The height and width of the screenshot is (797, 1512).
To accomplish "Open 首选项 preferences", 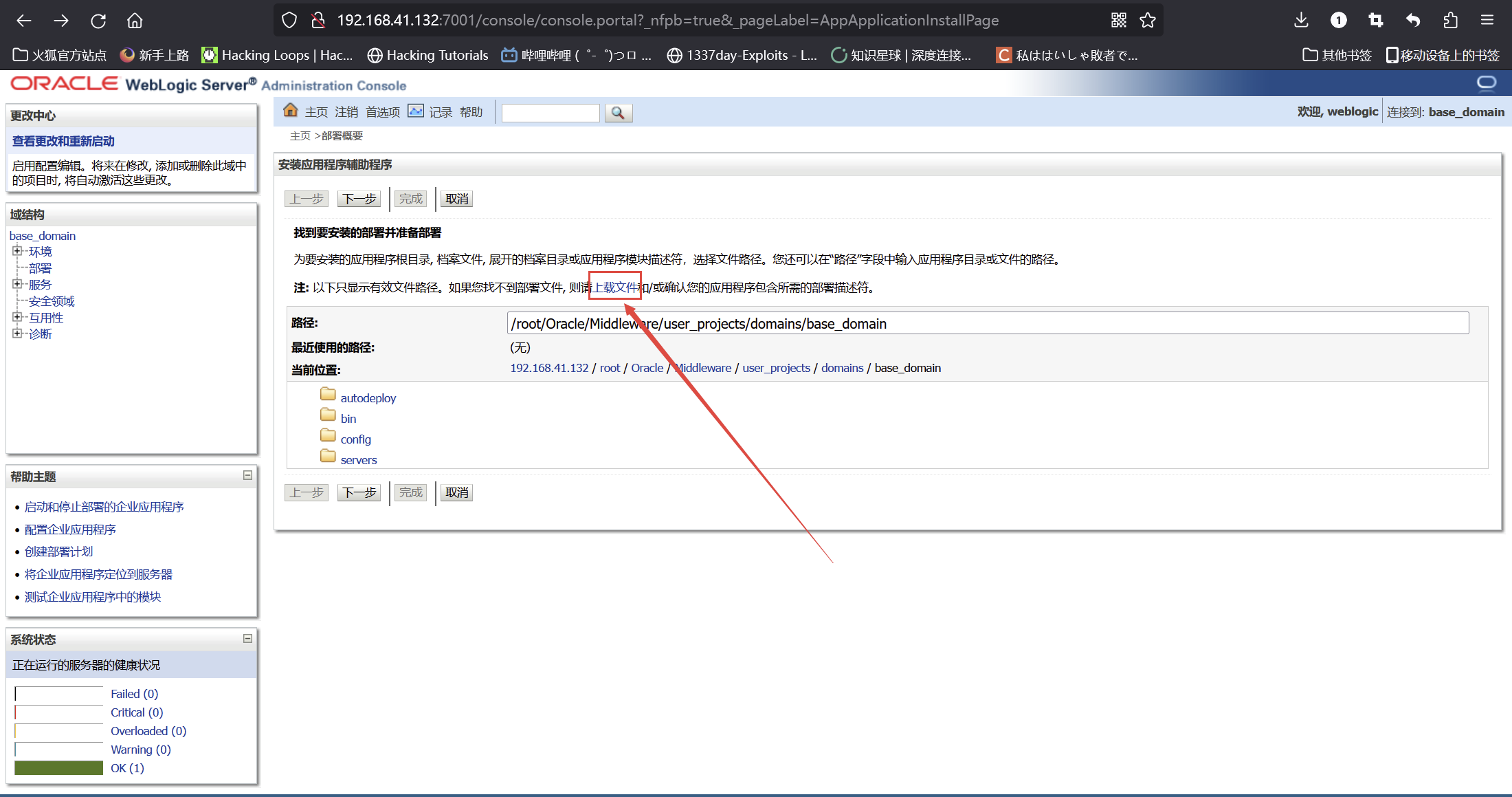I will click(x=383, y=112).
